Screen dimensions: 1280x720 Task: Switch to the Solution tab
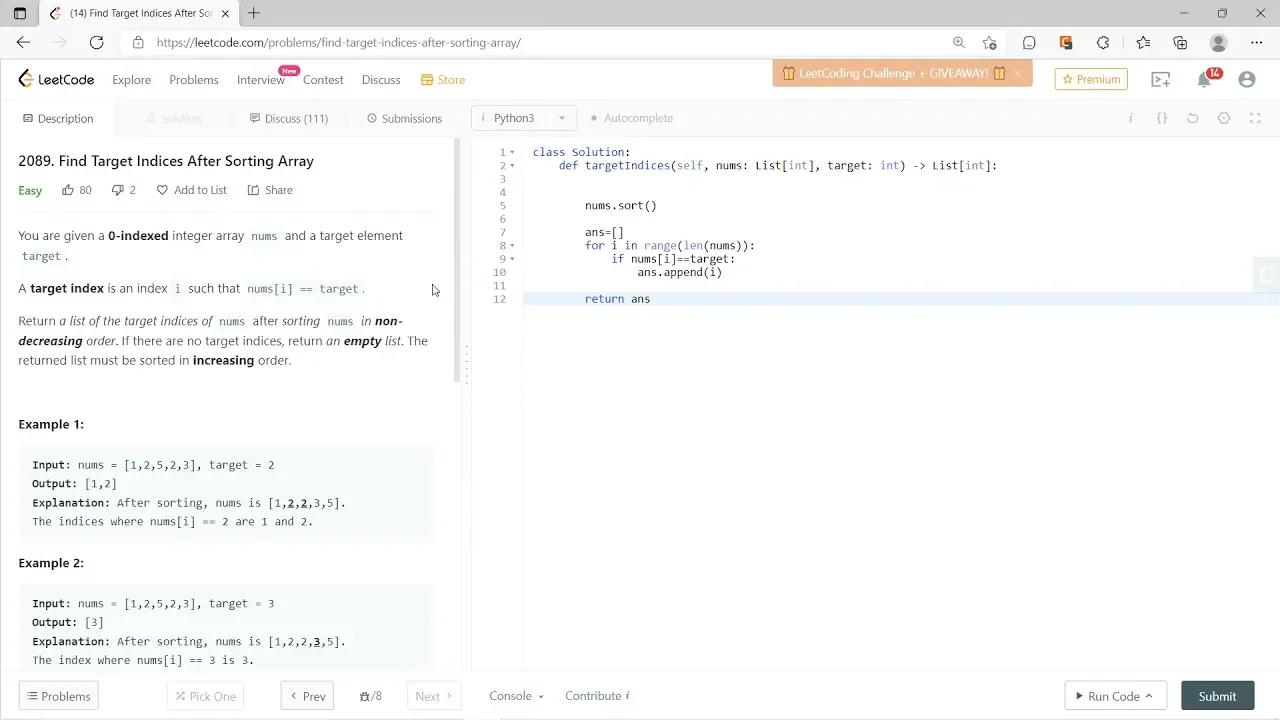tap(173, 118)
